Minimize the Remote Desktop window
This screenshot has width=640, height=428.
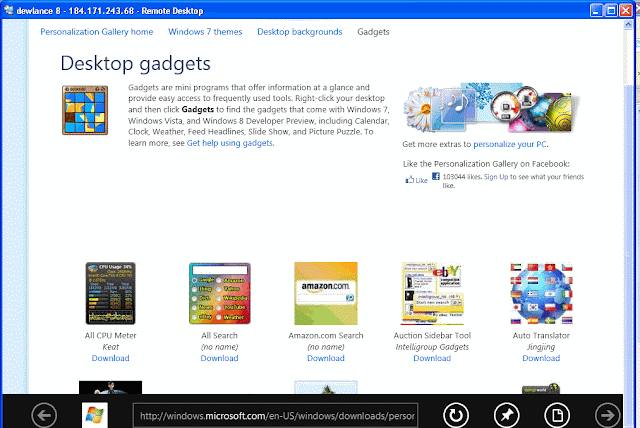pos(596,10)
